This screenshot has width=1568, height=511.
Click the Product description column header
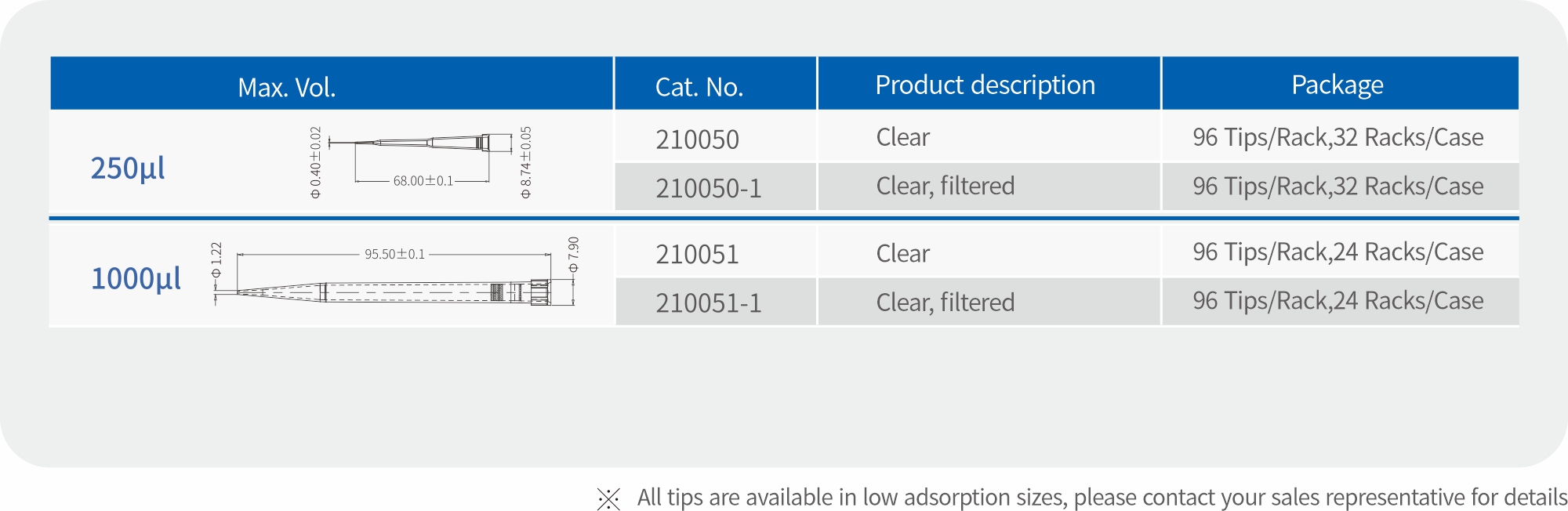[x=985, y=85]
